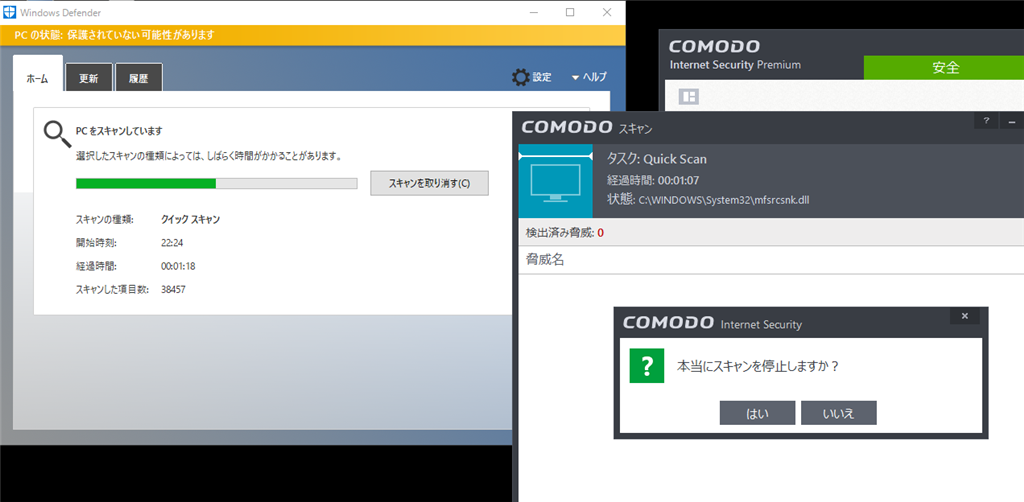Click the 検出済み脅威: 0 counter

click(x=564, y=232)
